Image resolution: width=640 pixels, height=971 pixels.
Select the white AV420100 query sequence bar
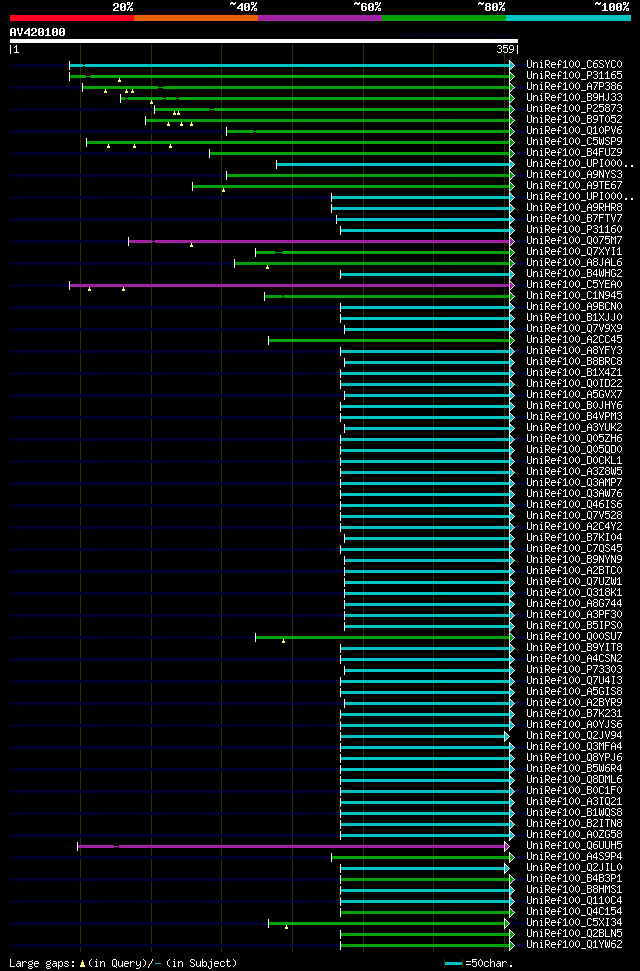click(x=263, y=41)
